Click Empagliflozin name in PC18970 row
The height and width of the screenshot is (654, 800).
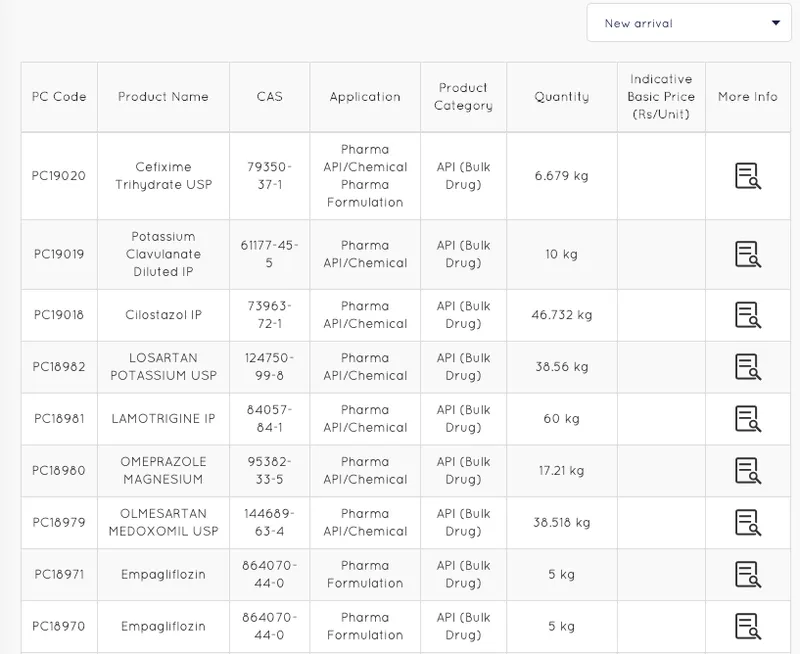(x=163, y=626)
